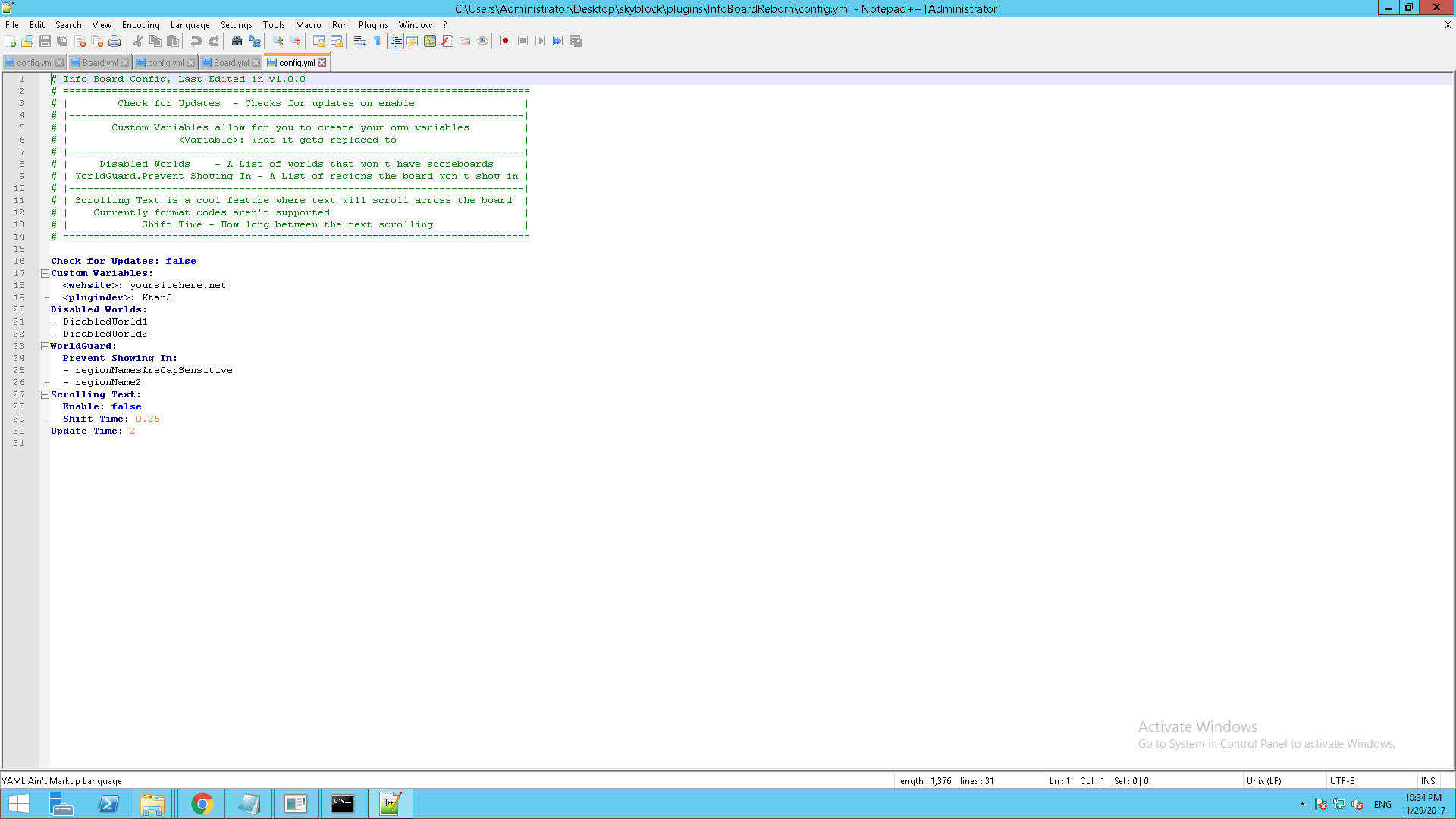Collapse the Custom Variables fold marker
This screenshot has height=819, width=1456.
pos(45,273)
